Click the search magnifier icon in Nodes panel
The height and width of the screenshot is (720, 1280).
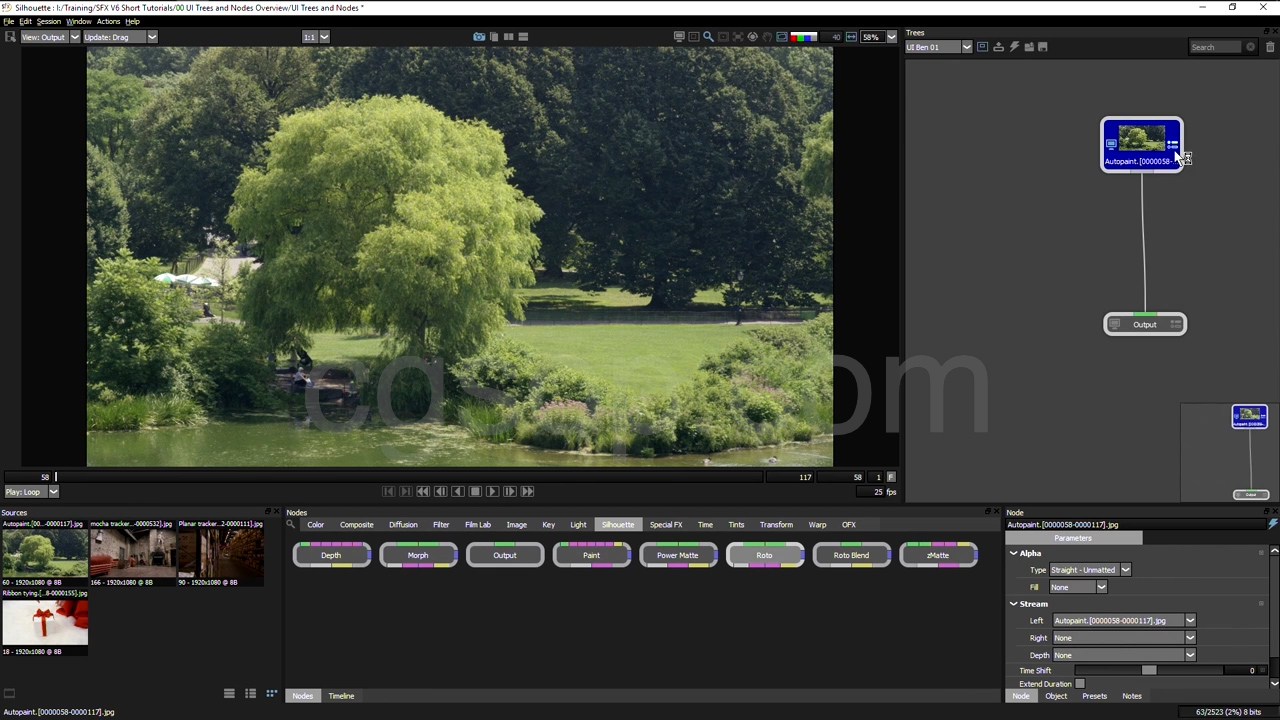[291, 524]
